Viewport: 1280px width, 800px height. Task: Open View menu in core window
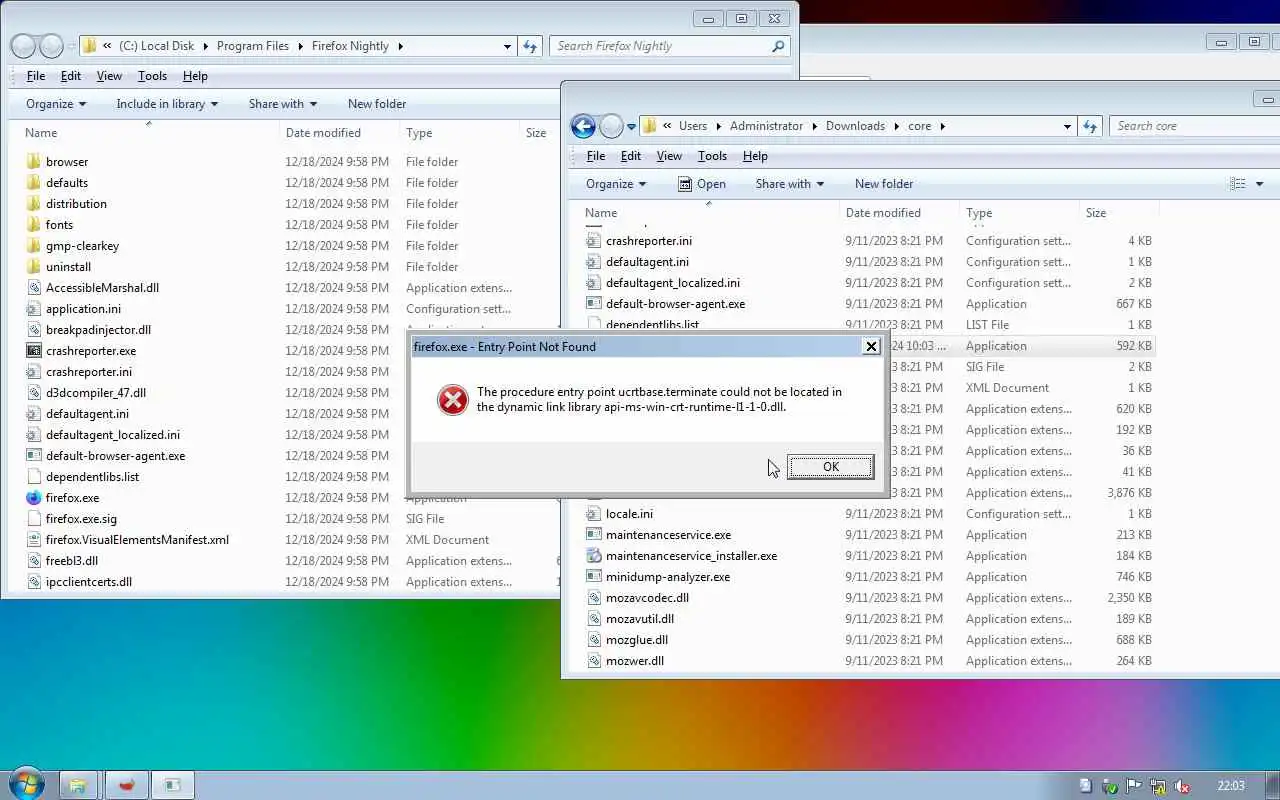[669, 156]
